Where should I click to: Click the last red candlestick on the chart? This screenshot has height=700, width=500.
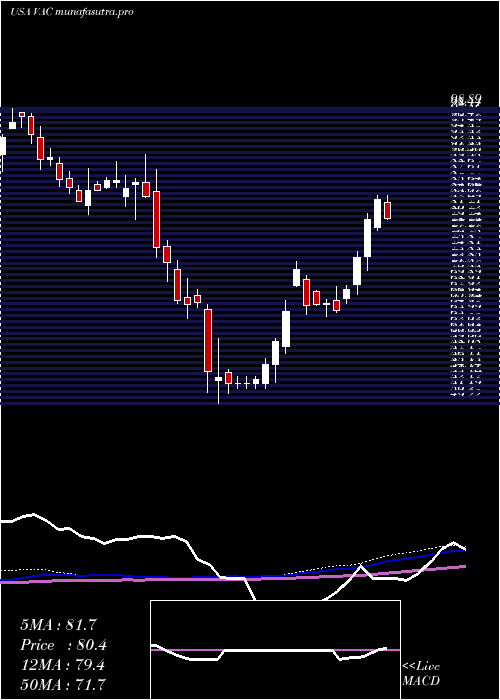(x=388, y=210)
